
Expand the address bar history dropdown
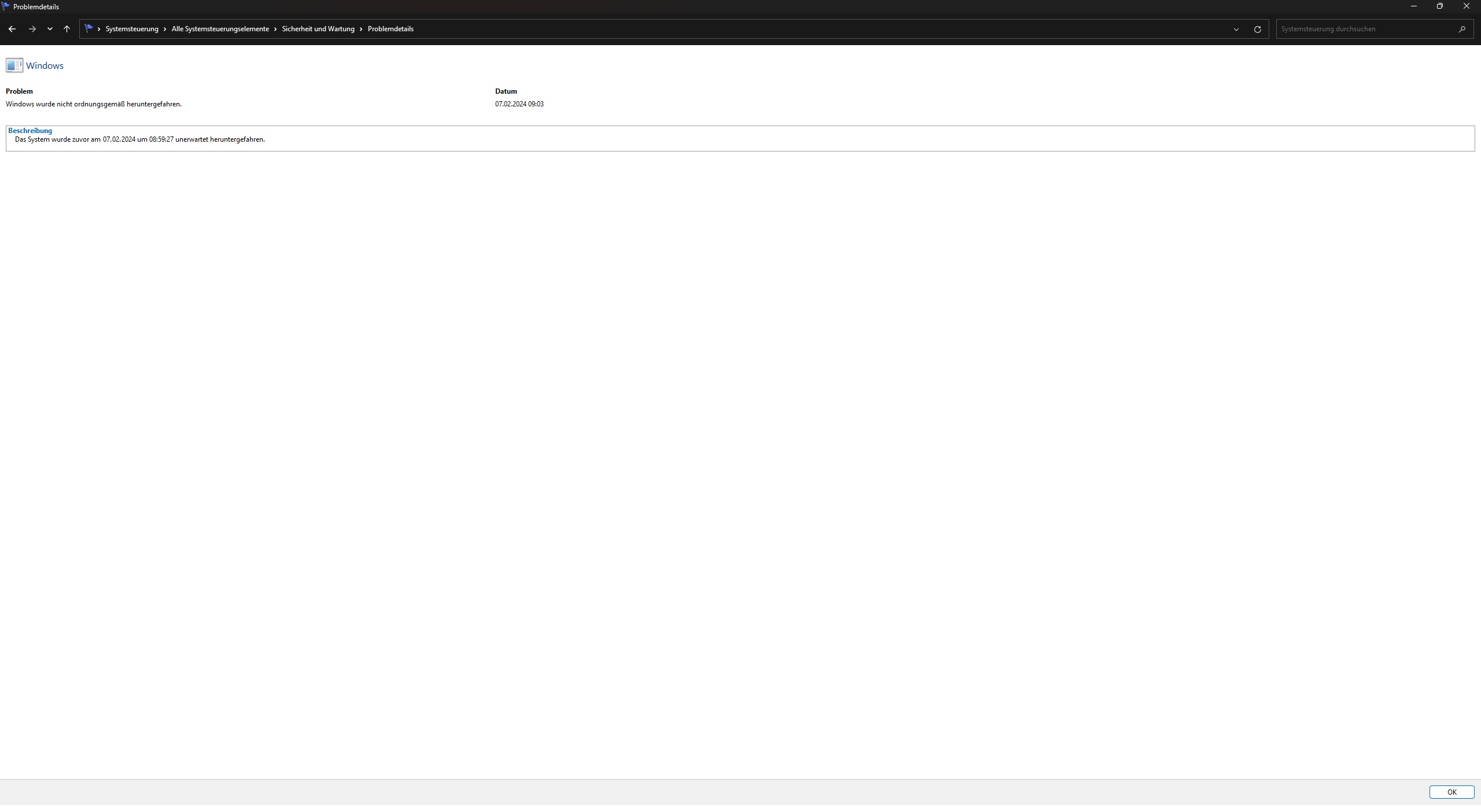click(1236, 29)
